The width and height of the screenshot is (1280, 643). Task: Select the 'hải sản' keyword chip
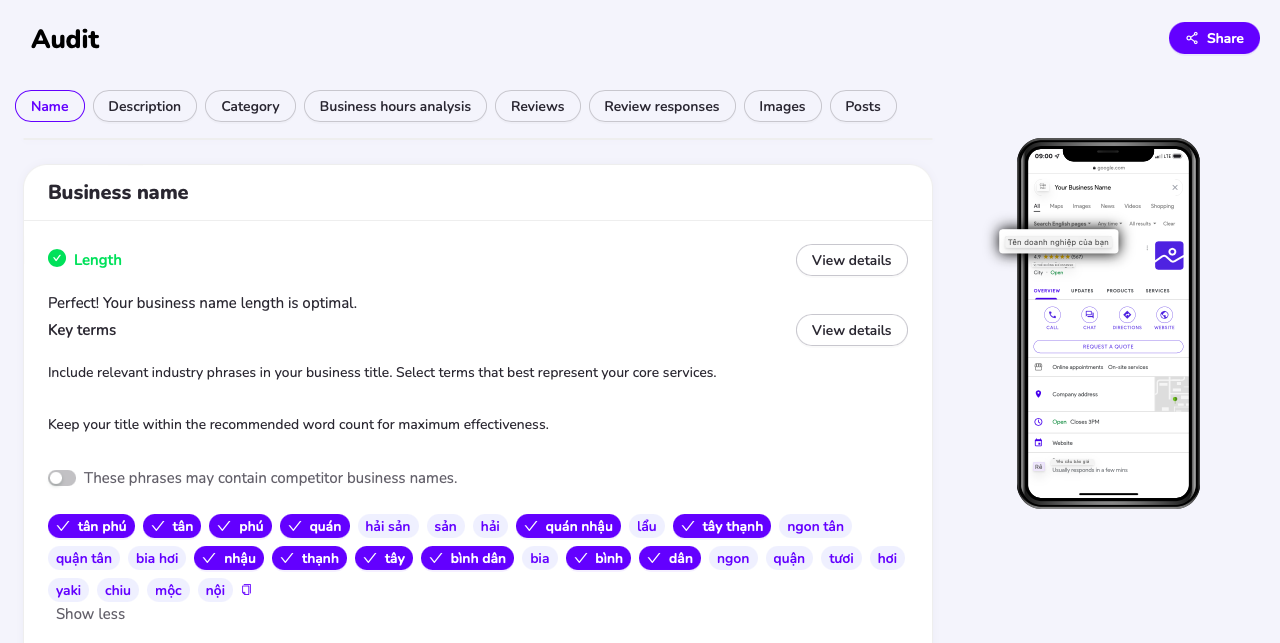[388, 526]
